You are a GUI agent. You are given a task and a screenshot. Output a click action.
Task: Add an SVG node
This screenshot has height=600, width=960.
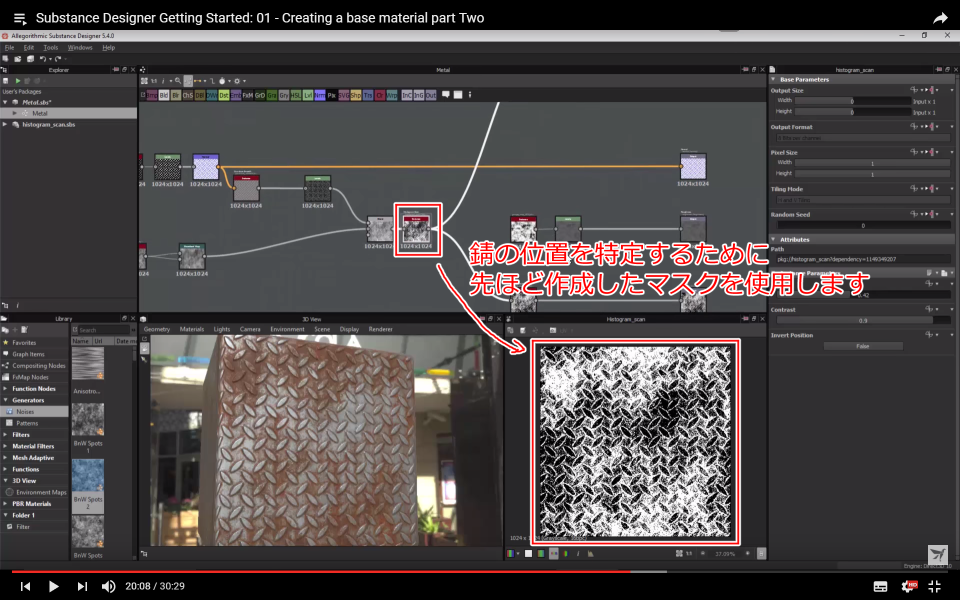click(343, 95)
